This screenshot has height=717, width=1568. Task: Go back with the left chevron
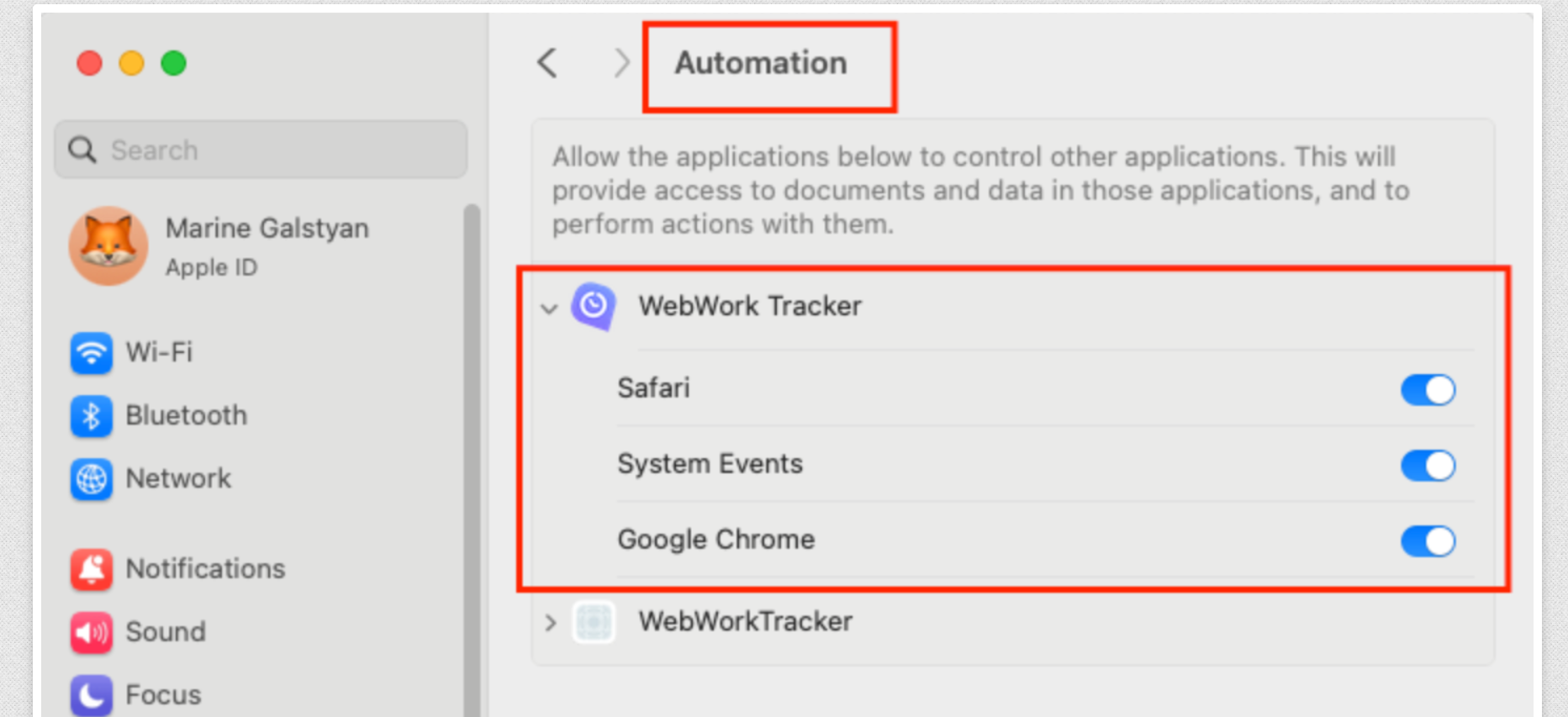[547, 63]
